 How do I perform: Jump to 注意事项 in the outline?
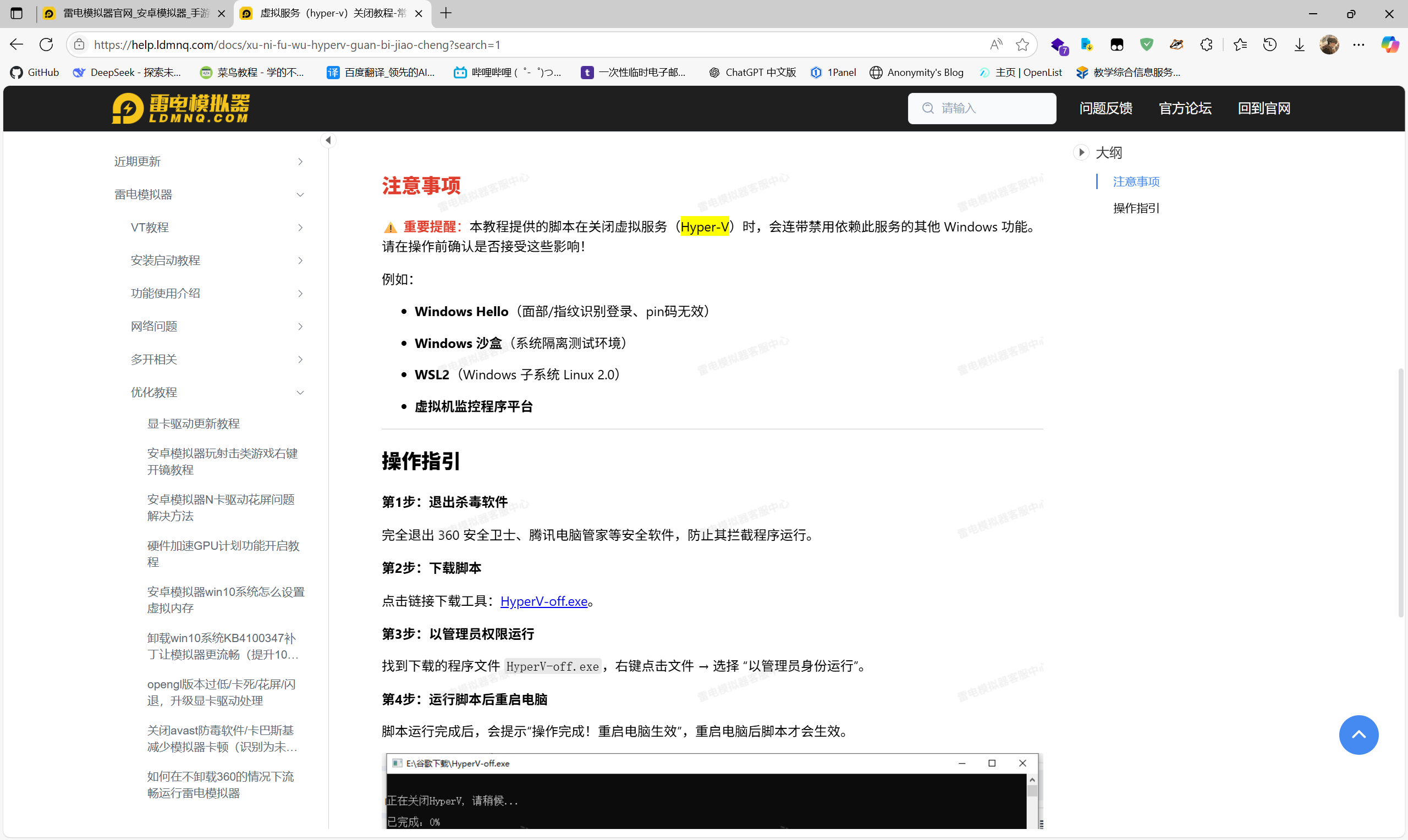1136,182
